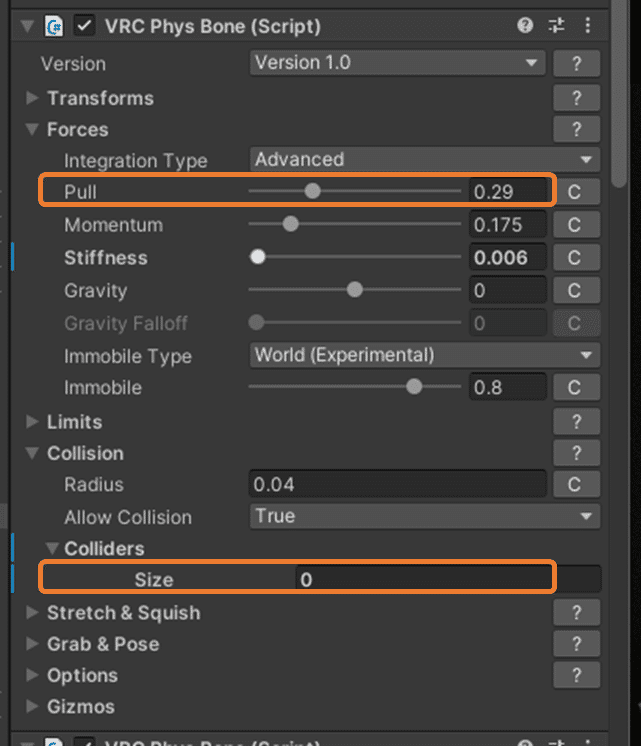This screenshot has height=746, width=641.
Task: Open the Integration Type dropdown
Action: tap(424, 159)
